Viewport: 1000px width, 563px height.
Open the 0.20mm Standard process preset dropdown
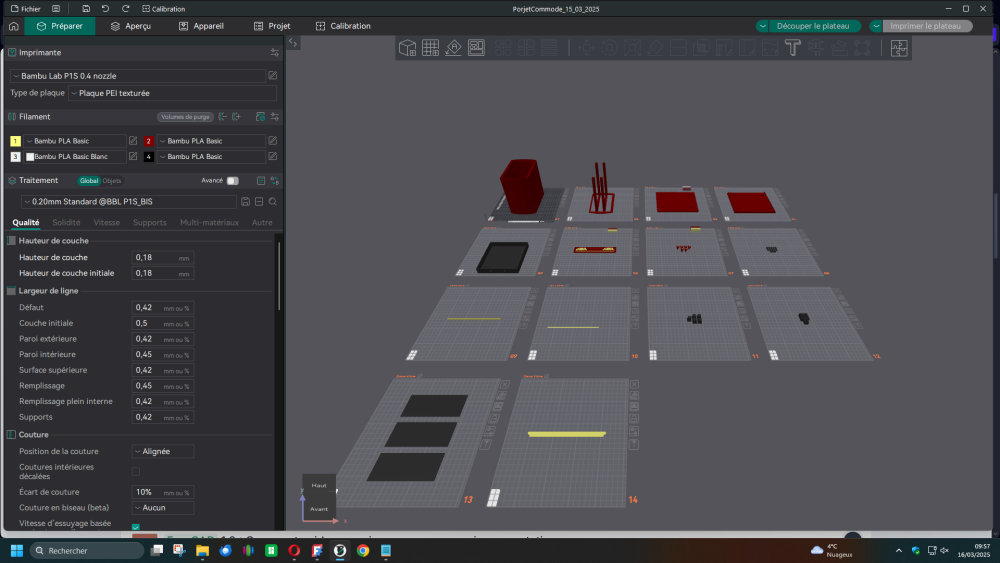pos(130,202)
